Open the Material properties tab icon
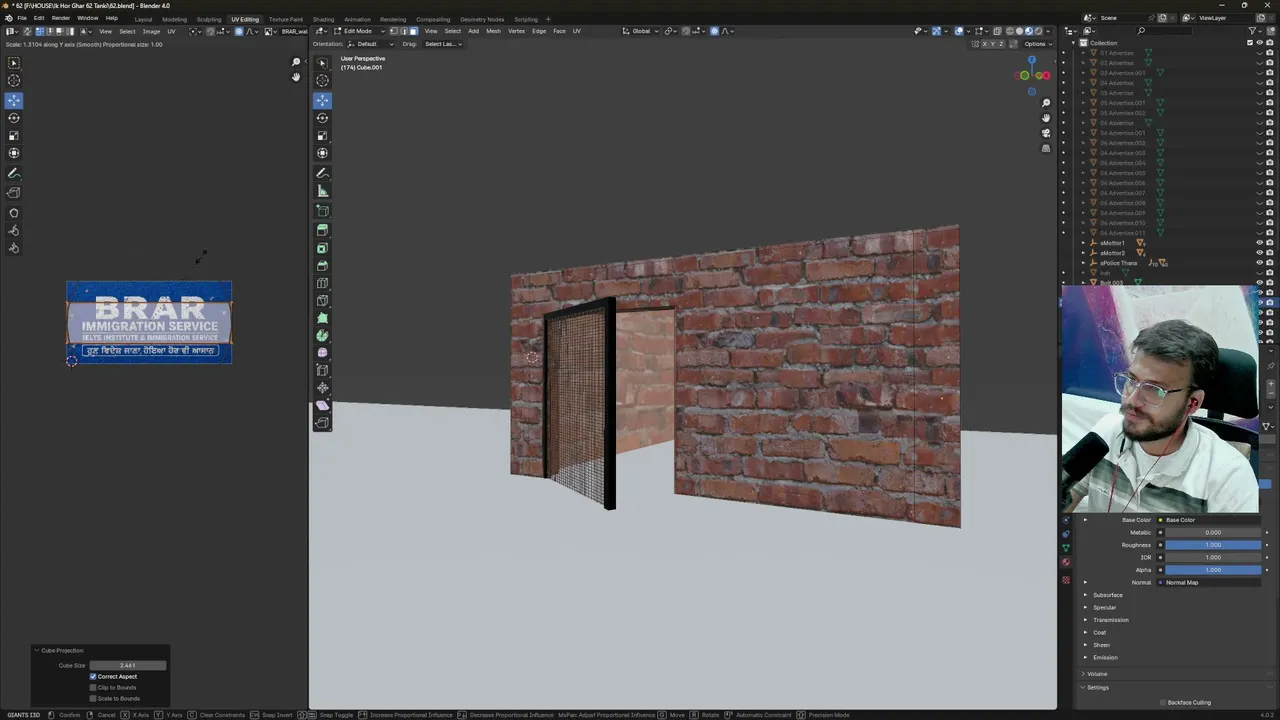Viewport: 1280px width, 720px height. (1066, 562)
